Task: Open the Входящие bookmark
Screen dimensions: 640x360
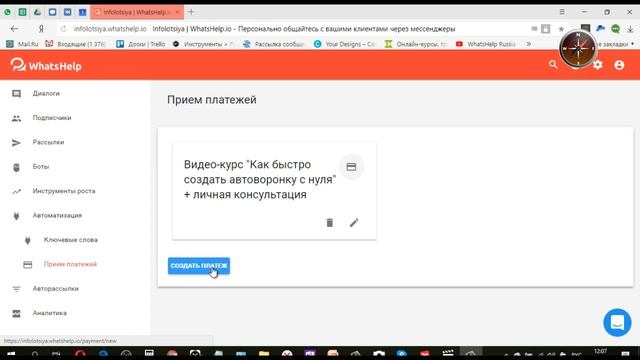Action: pos(76,44)
